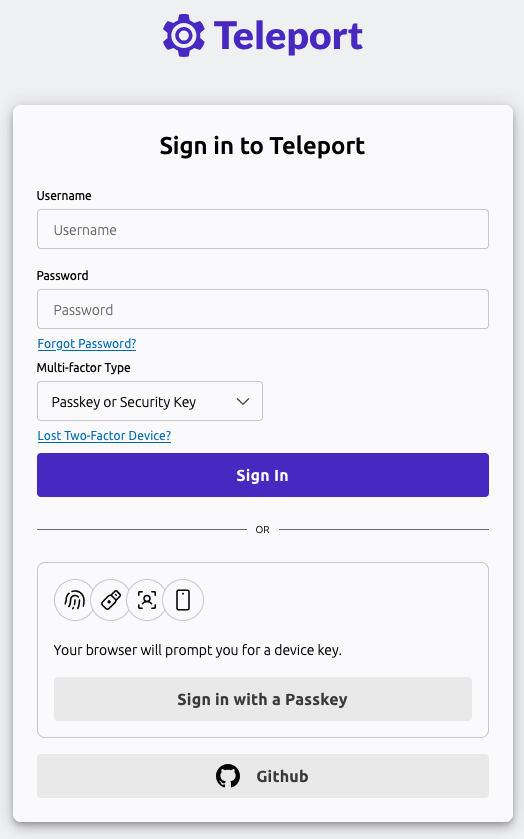
Task: Click the Multi-factor Type label
Action: (x=83, y=368)
